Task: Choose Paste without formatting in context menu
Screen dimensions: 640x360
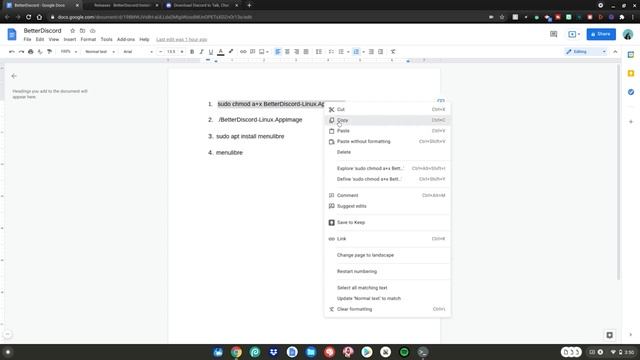Action: click(387, 142)
